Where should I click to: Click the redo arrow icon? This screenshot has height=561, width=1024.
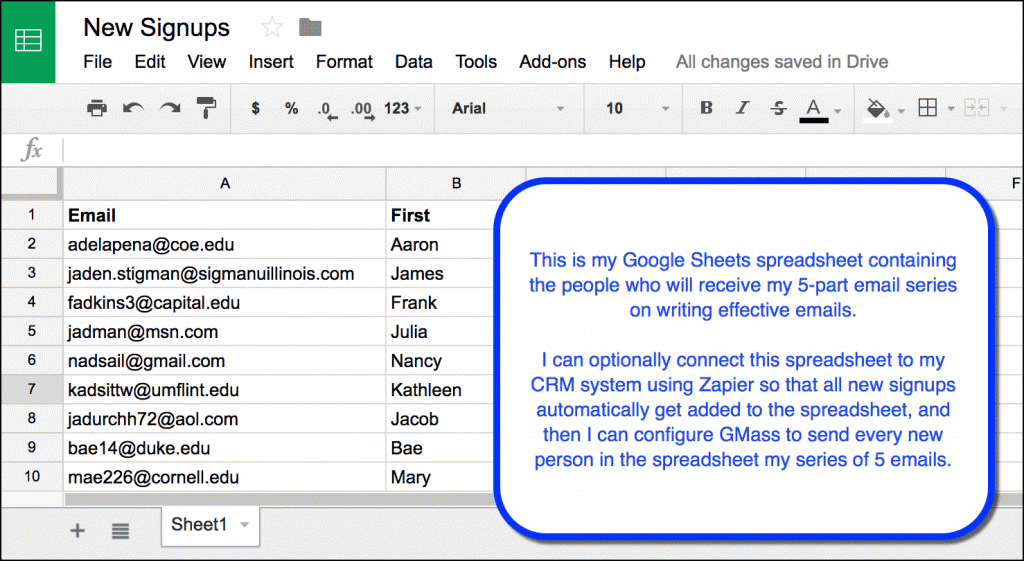pyautogui.click(x=170, y=108)
